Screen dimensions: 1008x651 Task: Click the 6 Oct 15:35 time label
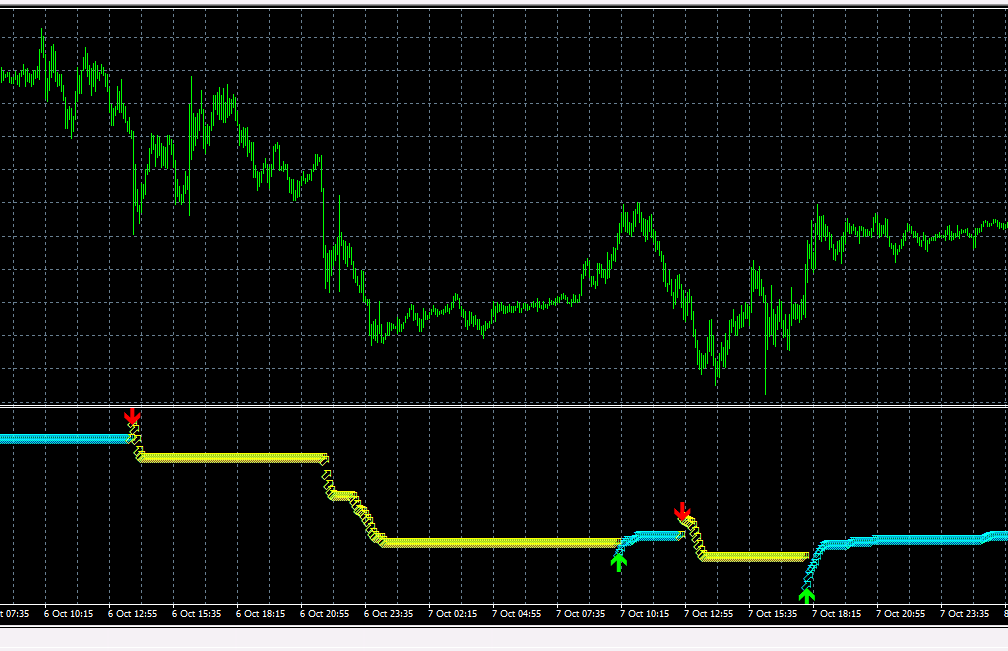click(x=198, y=614)
